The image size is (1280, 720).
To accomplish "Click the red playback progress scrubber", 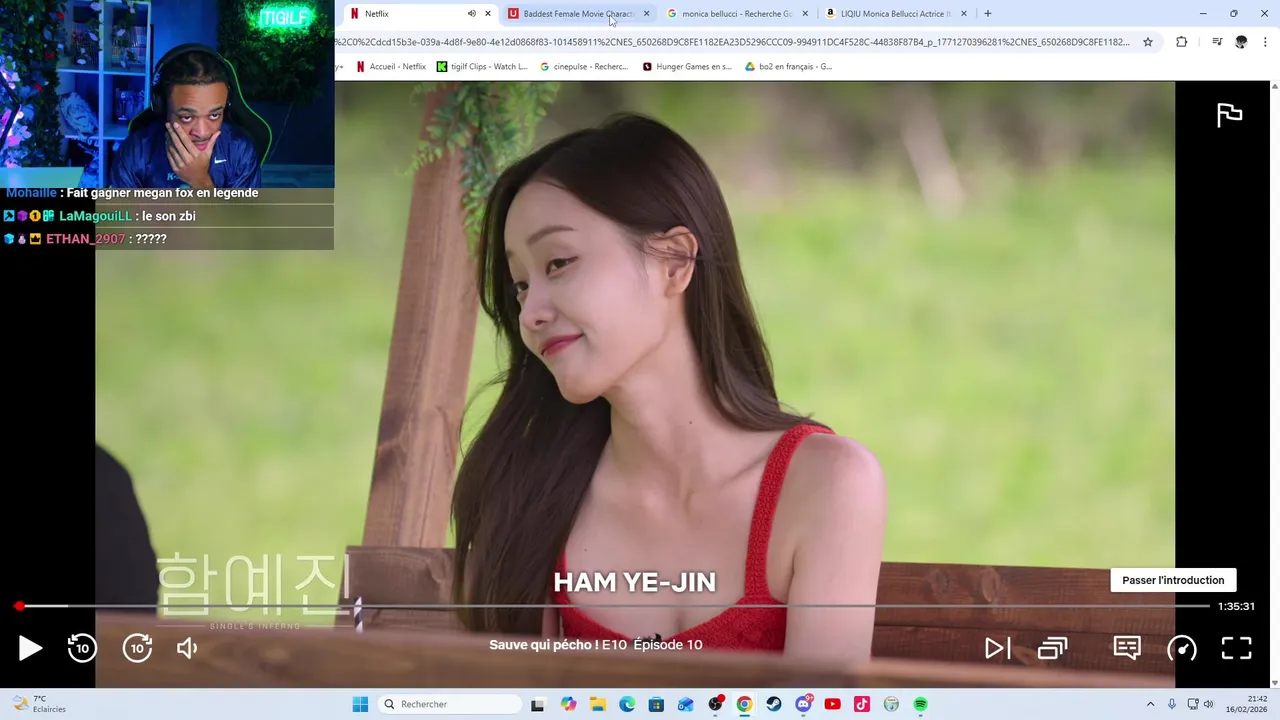I will (x=19, y=606).
